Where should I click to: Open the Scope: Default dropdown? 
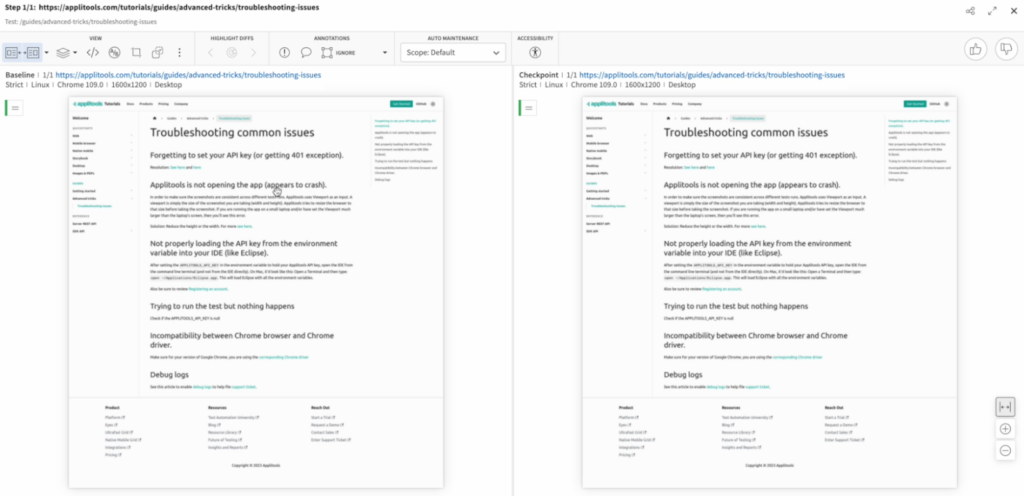[x=451, y=52]
